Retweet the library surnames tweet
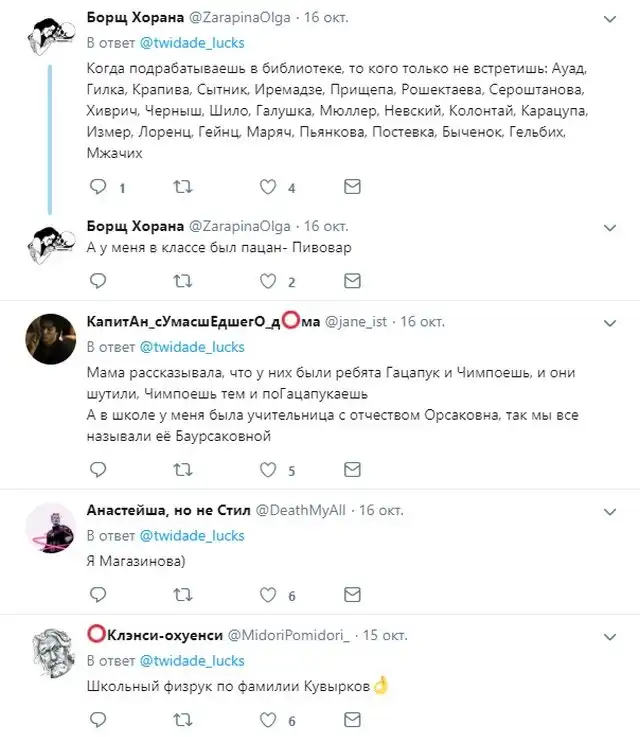The image size is (640, 737). (183, 187)
